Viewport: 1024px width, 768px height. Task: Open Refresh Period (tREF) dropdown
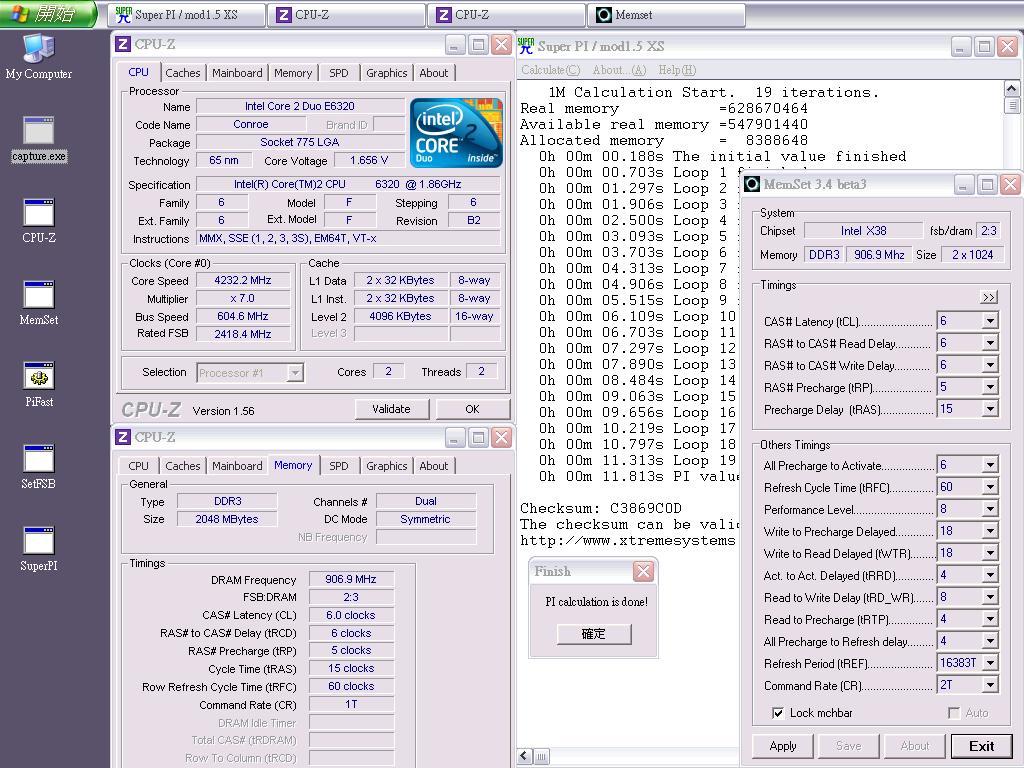pyautogui.click(x=991, y=664)
